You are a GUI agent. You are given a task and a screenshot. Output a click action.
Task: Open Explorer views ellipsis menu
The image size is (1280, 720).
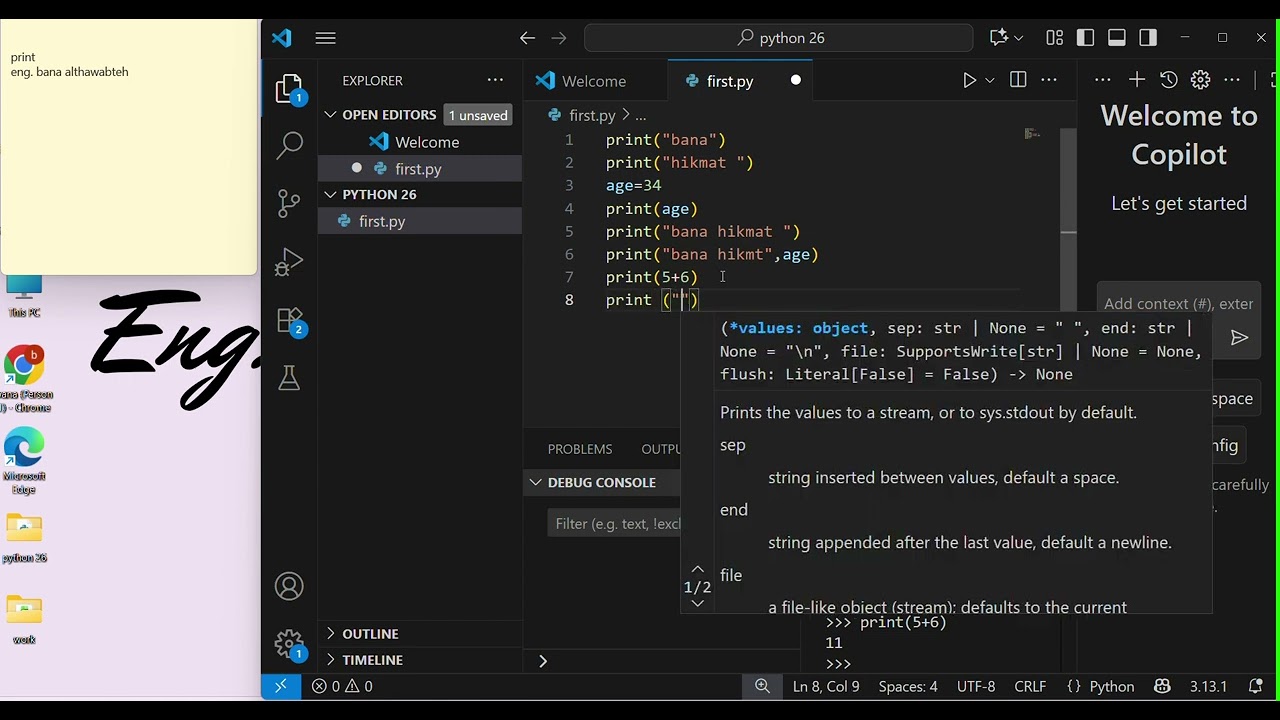(x=495, y=80)
